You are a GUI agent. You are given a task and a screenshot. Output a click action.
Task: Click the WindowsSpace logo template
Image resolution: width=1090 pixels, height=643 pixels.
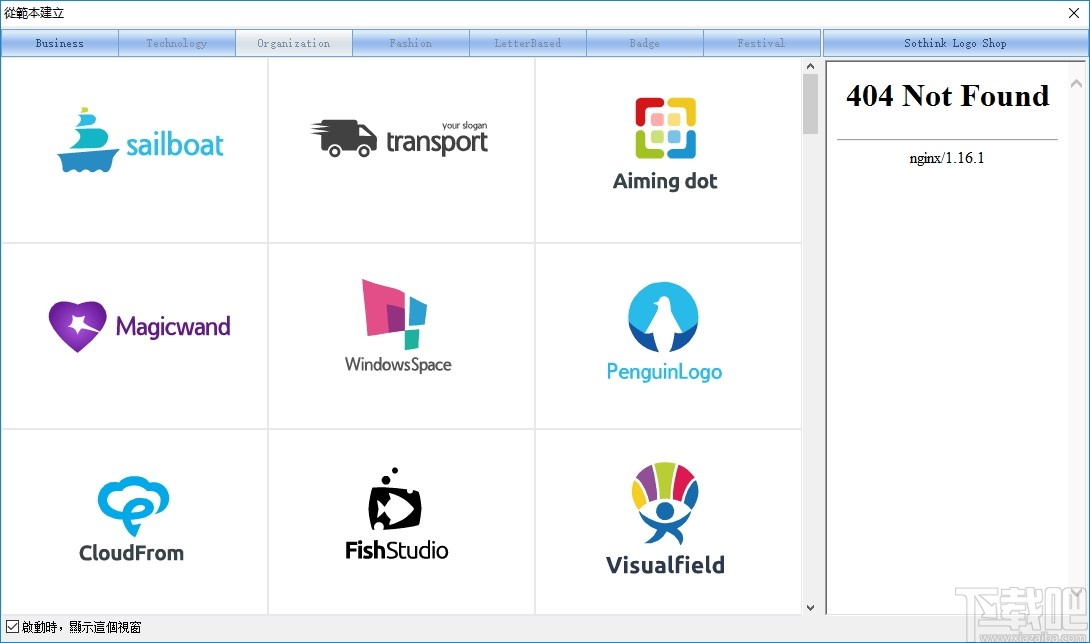[x=399, y=325]
